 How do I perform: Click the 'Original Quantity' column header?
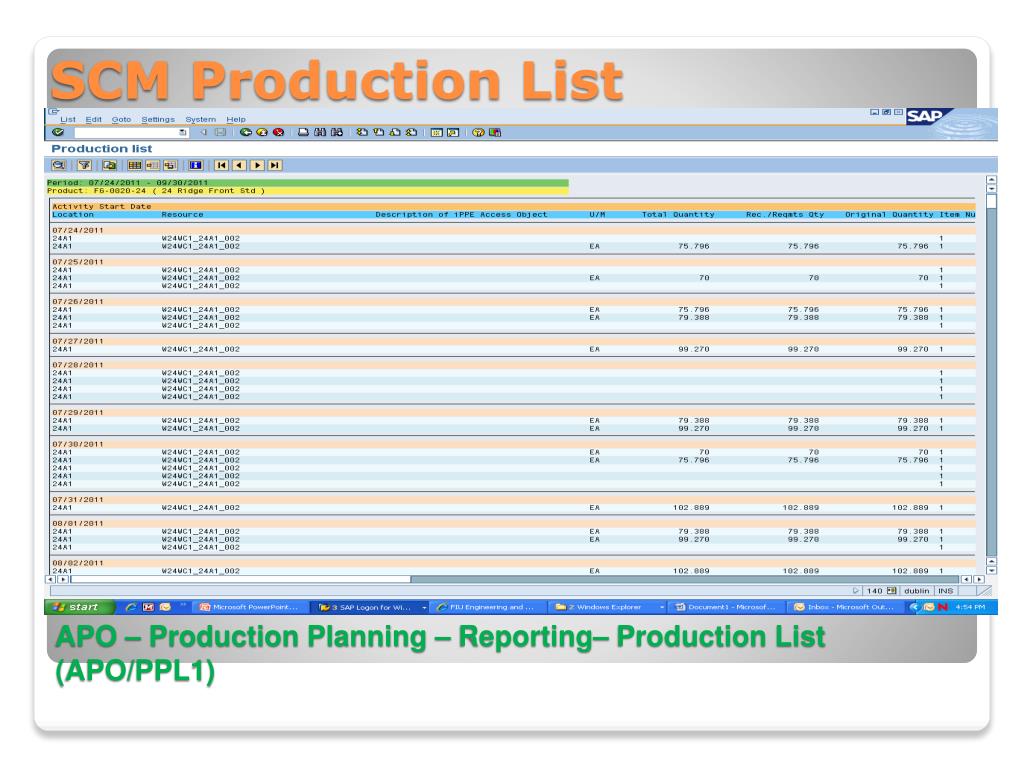coord(889,214)
